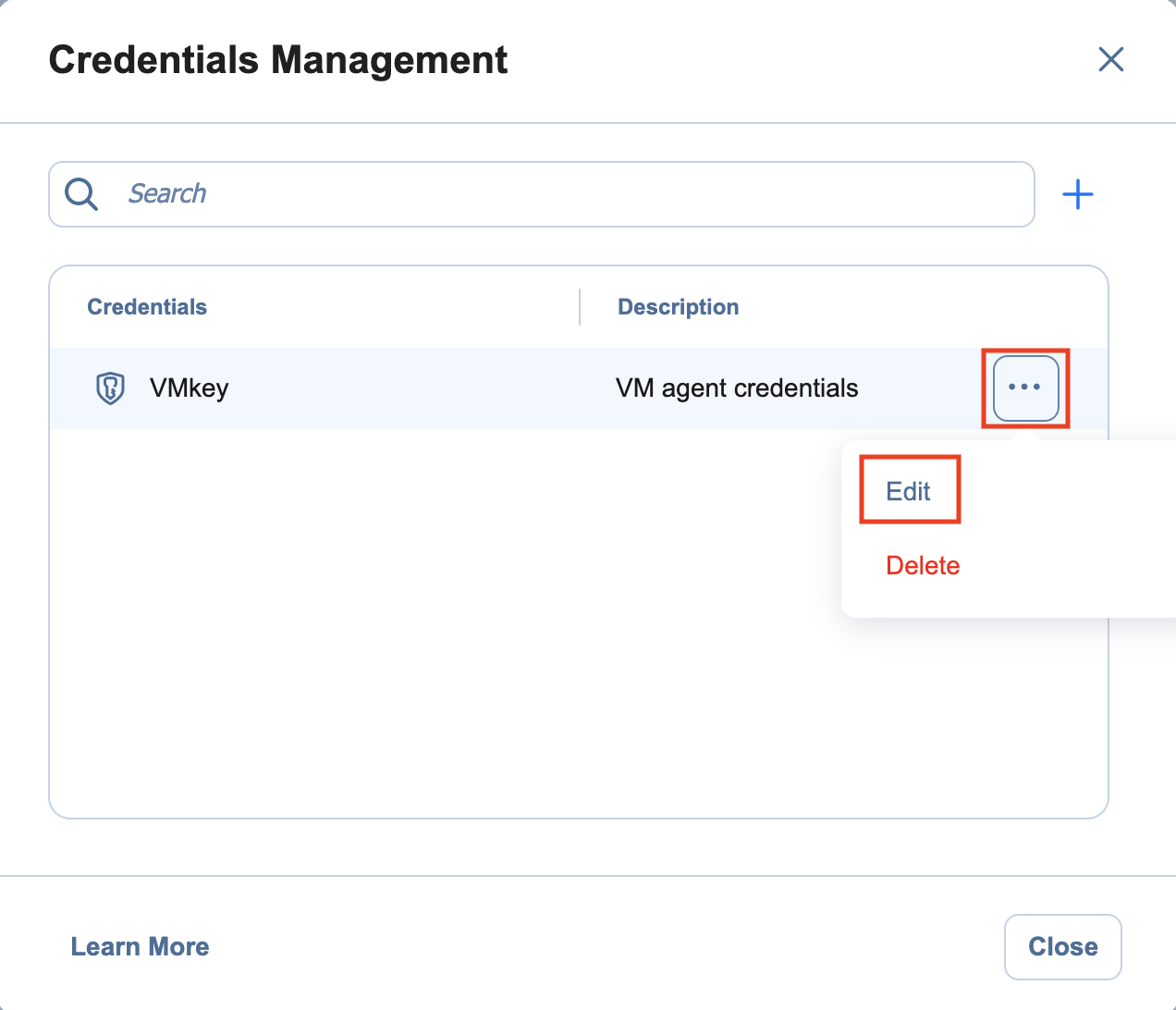Choose Delete to remove VMkey credentials
Image resolution: width=1176 pixels, height=1010 pixels.
922,565
